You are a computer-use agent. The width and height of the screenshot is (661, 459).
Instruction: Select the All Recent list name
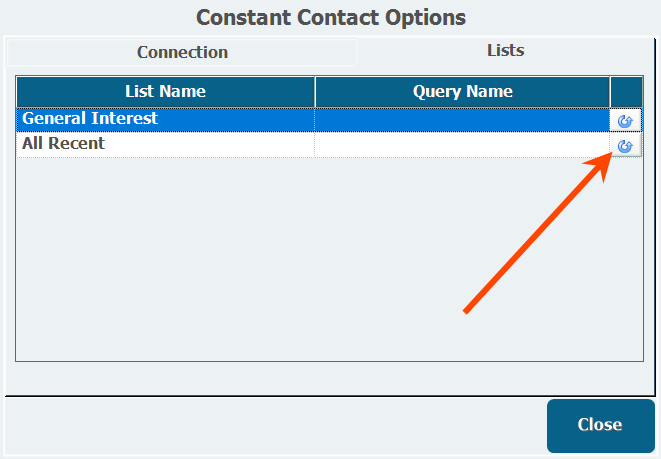click(x=64, y=144)
